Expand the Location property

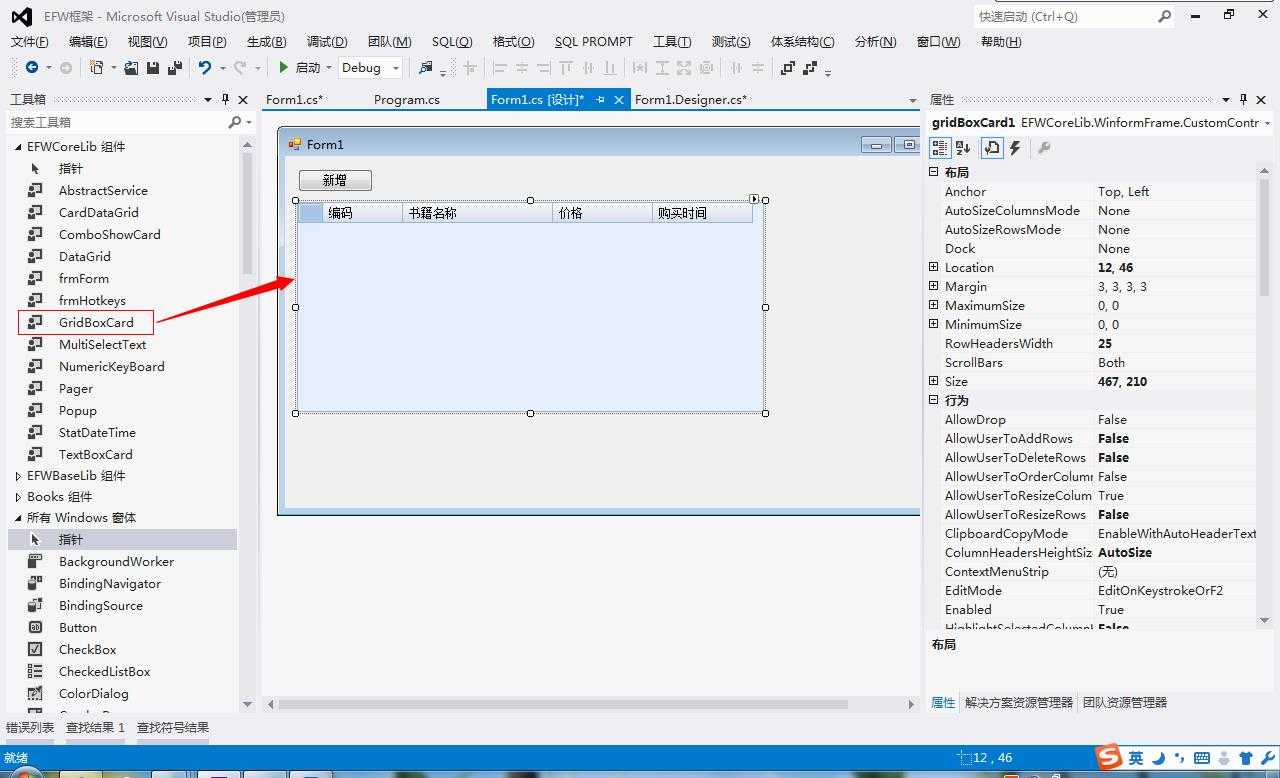pos(933,267)
